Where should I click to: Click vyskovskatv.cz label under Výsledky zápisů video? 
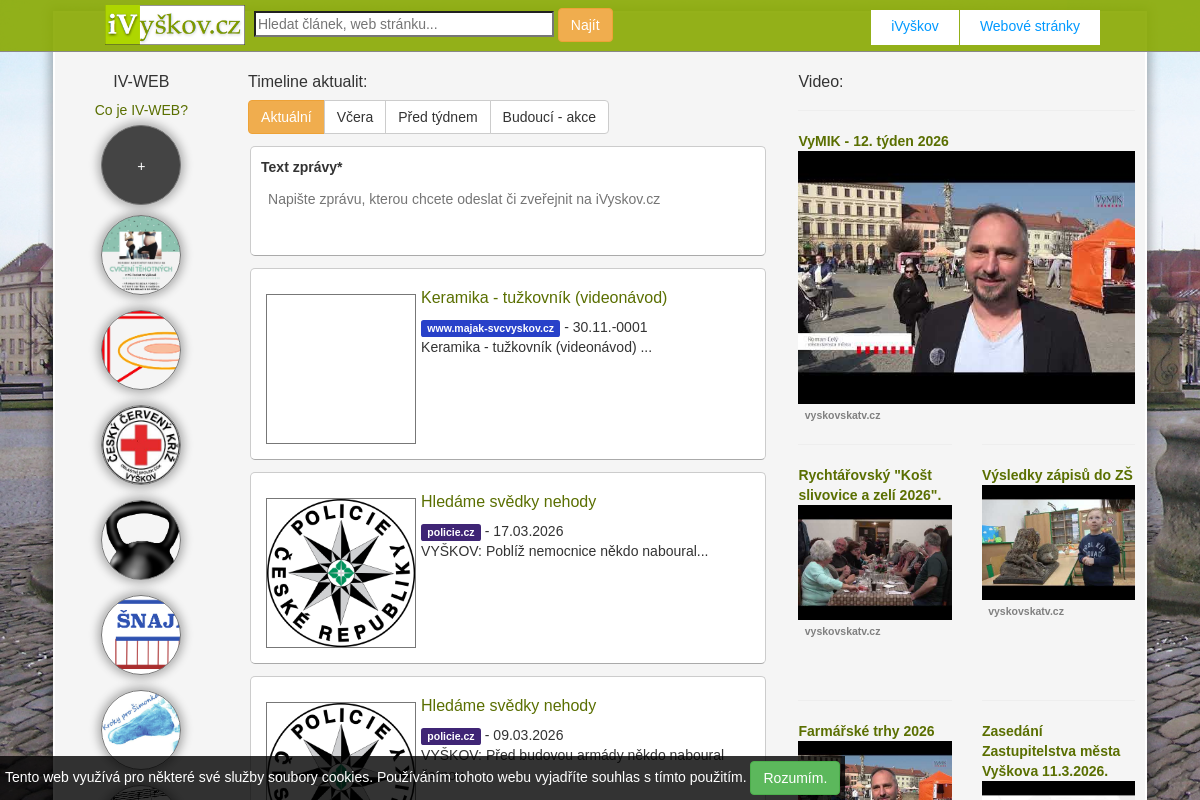1026,611
